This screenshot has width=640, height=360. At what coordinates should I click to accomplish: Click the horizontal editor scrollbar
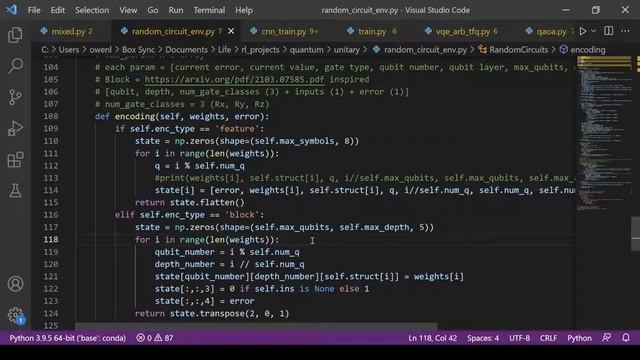coord(256,327)
